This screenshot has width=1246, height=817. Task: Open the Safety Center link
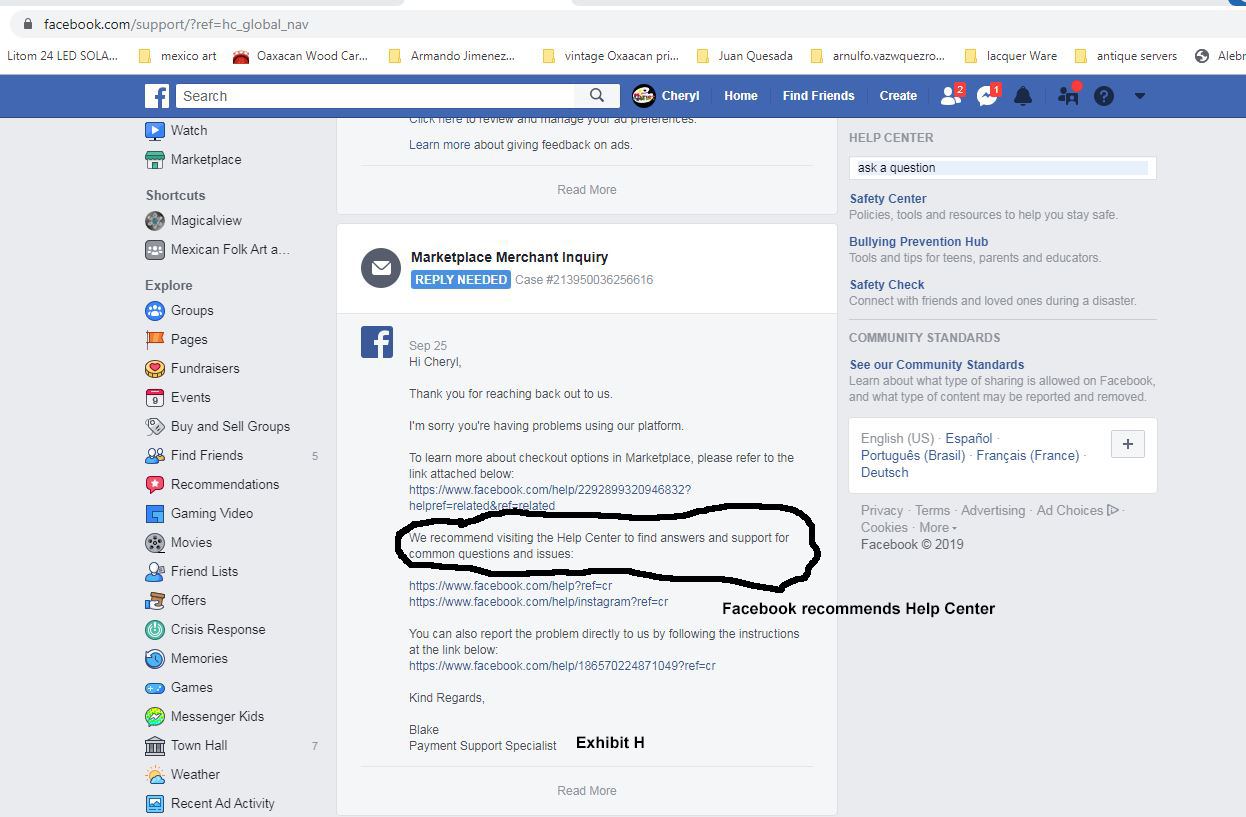click(888, 199)
